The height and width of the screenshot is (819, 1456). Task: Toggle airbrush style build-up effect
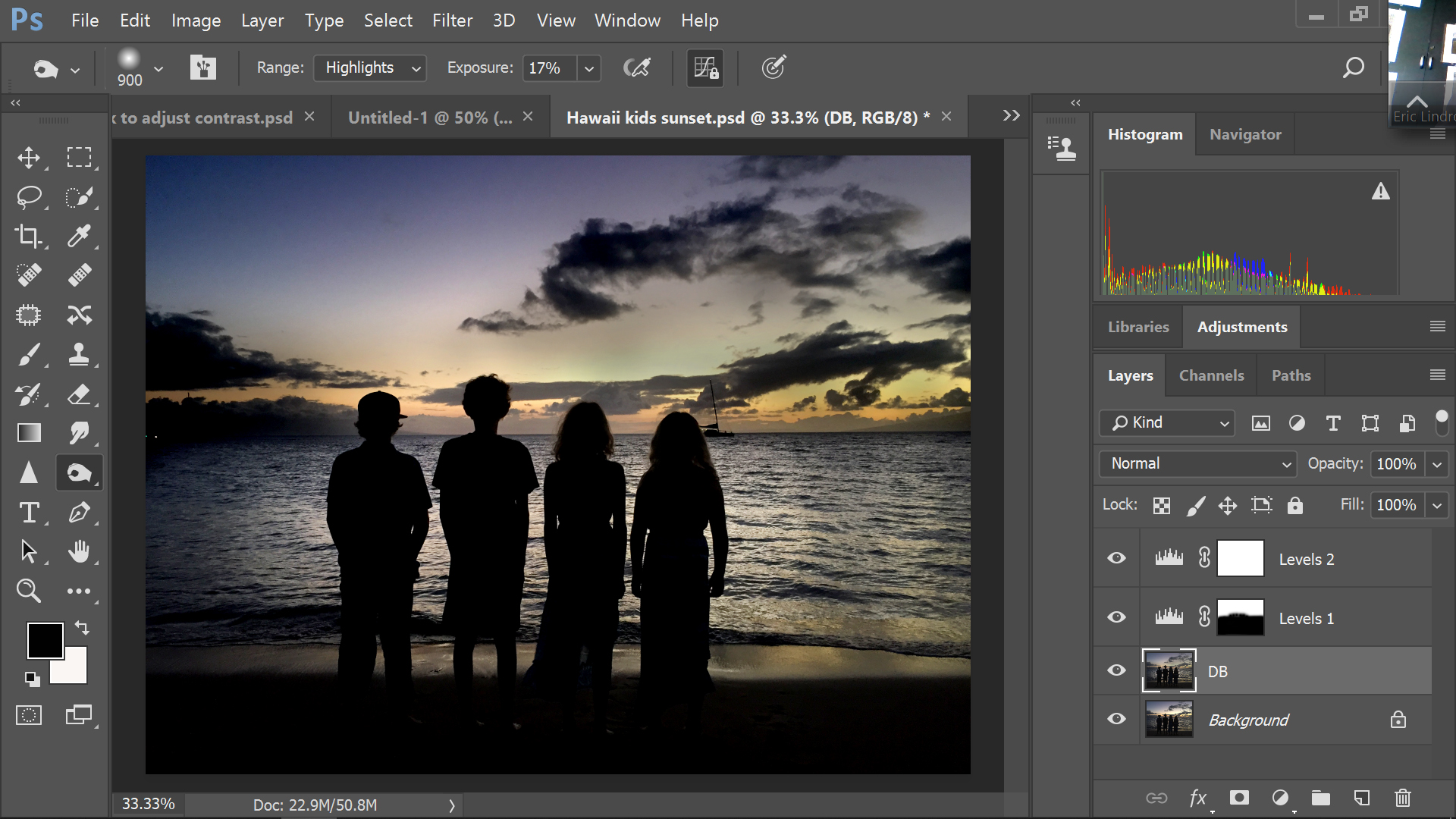(x=637, y=67)
